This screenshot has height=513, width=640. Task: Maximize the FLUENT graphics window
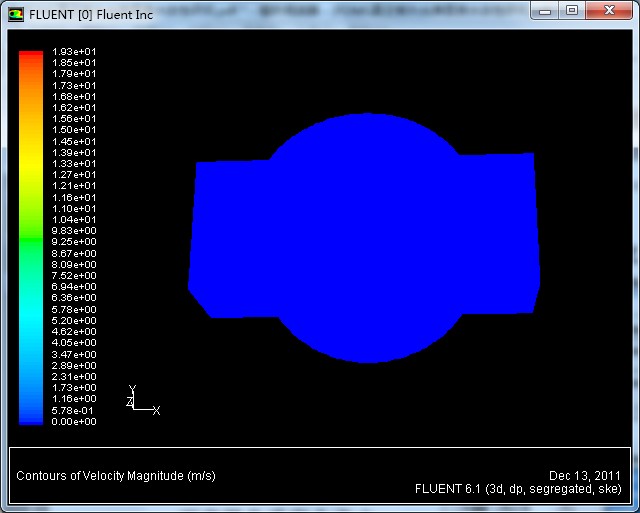tap(572, 11)
